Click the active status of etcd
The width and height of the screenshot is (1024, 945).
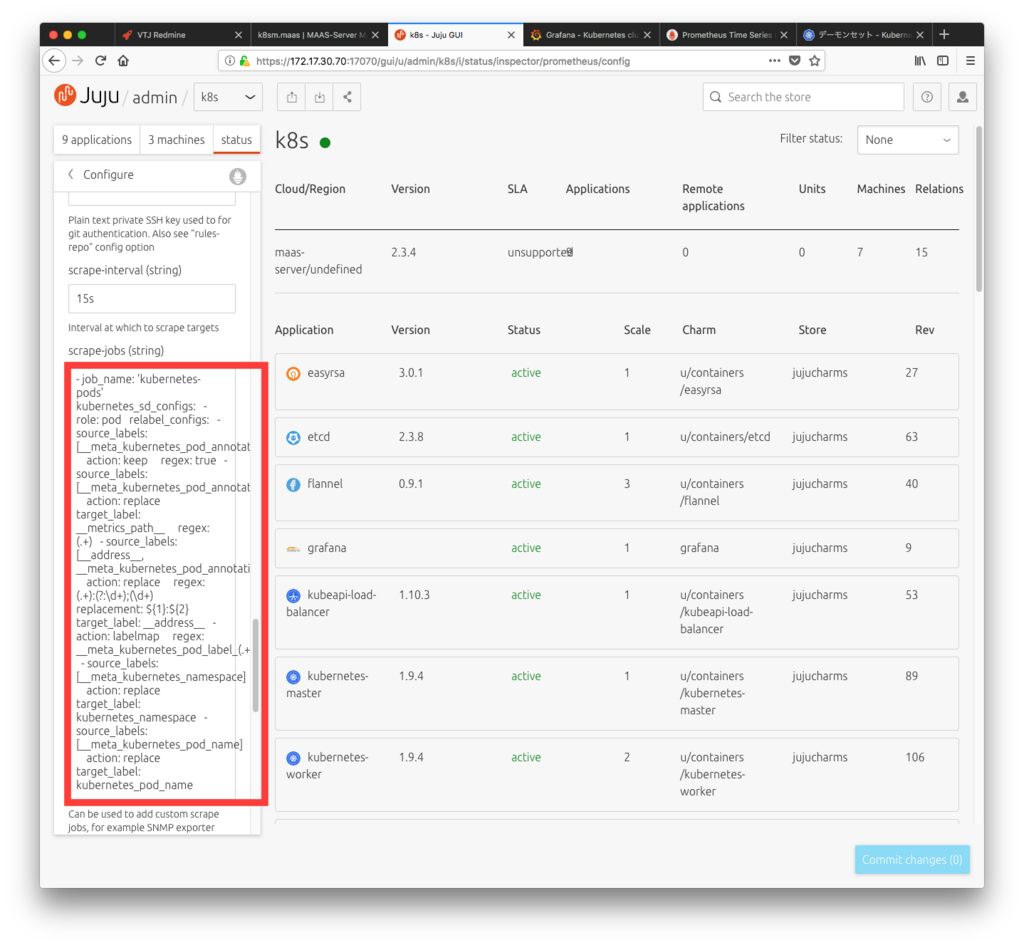pyautogui.click(x=526, y=437)
